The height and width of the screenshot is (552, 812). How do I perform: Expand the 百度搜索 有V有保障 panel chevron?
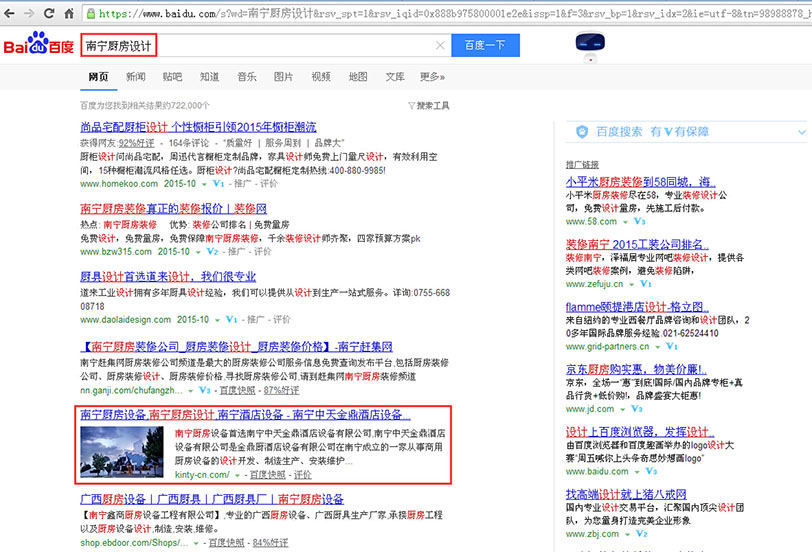coord(802,133)
